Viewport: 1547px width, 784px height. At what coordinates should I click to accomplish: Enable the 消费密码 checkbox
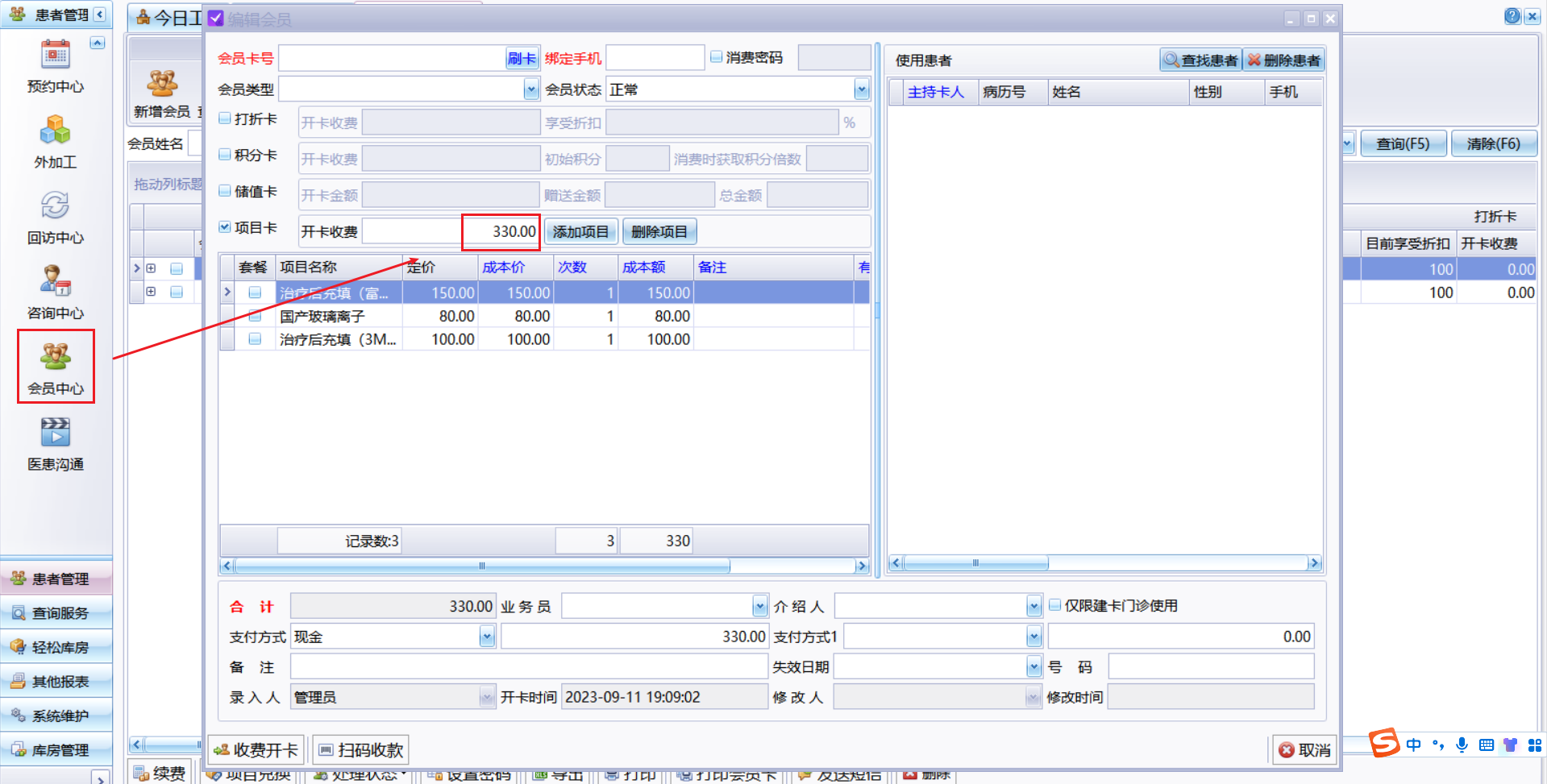716,57
